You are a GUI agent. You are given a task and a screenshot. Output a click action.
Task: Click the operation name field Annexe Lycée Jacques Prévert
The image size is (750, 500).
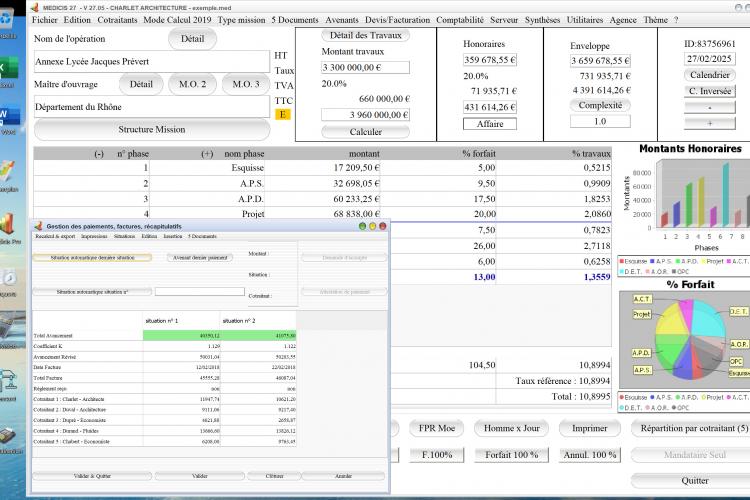tap(152, 62)
